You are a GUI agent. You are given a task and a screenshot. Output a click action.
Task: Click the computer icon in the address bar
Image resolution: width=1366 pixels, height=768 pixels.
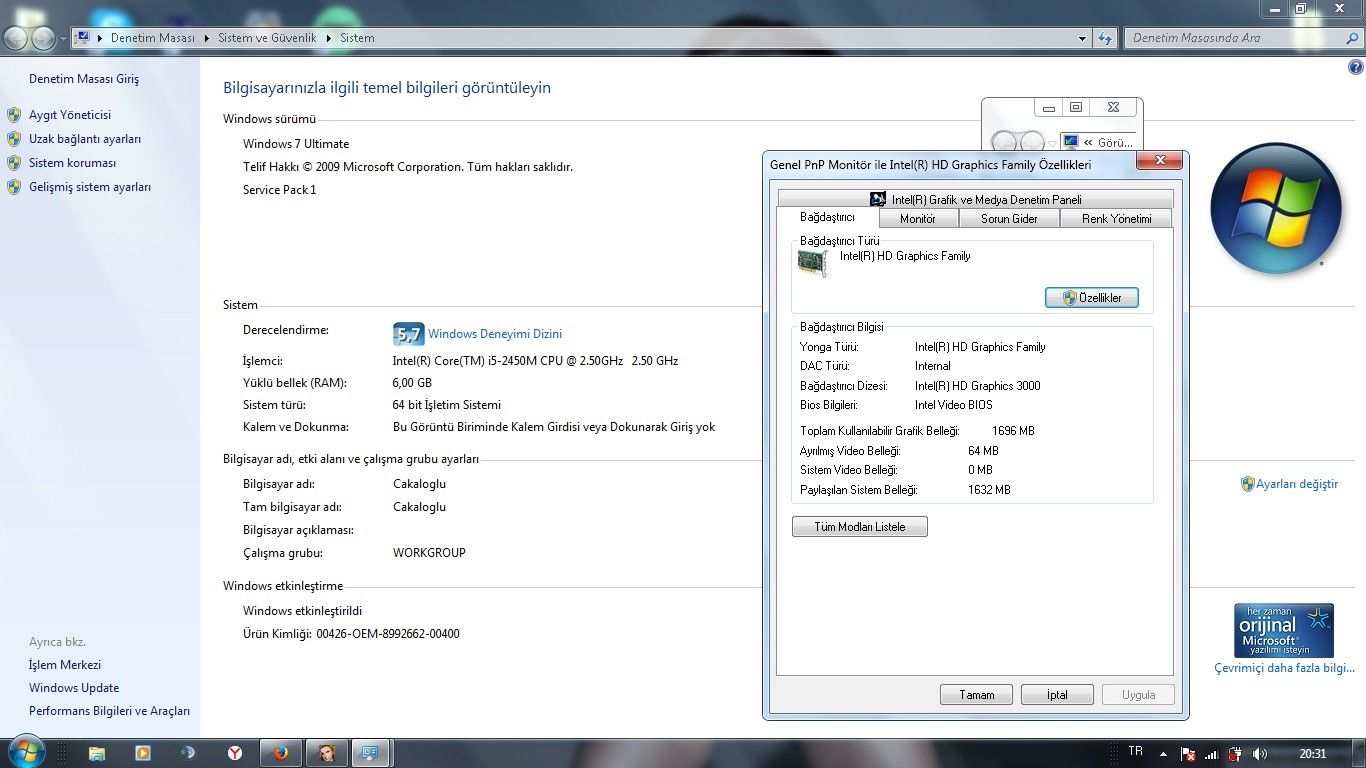pyautogui.click(x=83, y=38)
